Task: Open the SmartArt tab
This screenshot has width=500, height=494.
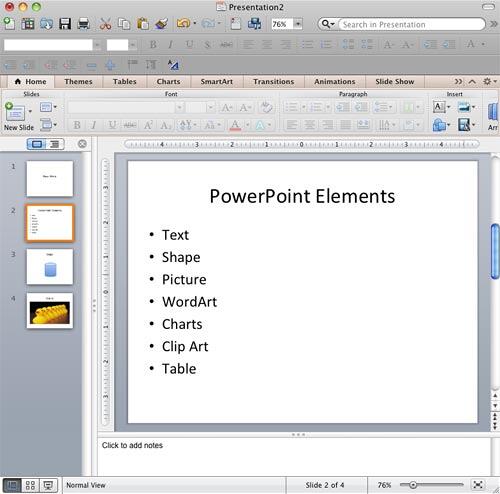Action: 217,81
